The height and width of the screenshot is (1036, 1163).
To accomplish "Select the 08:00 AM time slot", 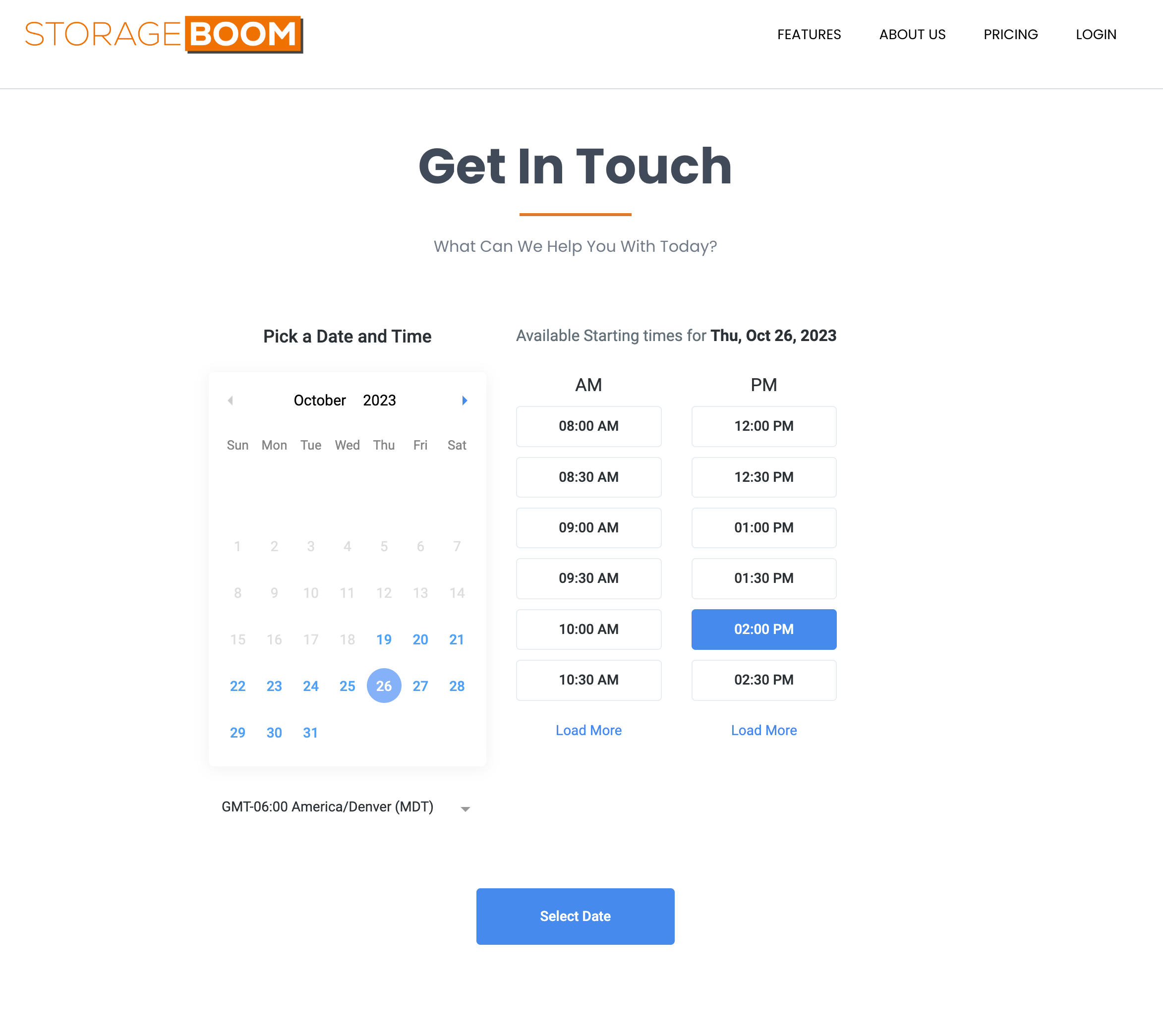I will coord(588,426).
